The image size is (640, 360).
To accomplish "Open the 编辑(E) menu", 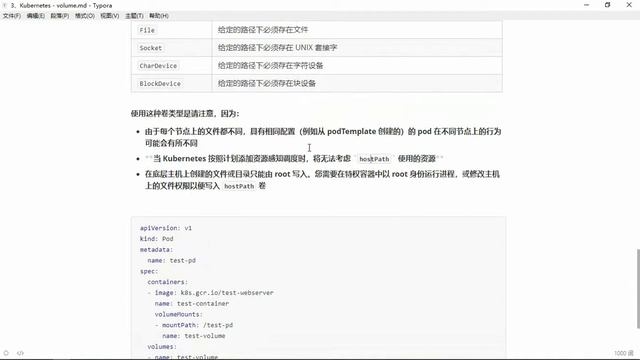I will tap(36, 16).
